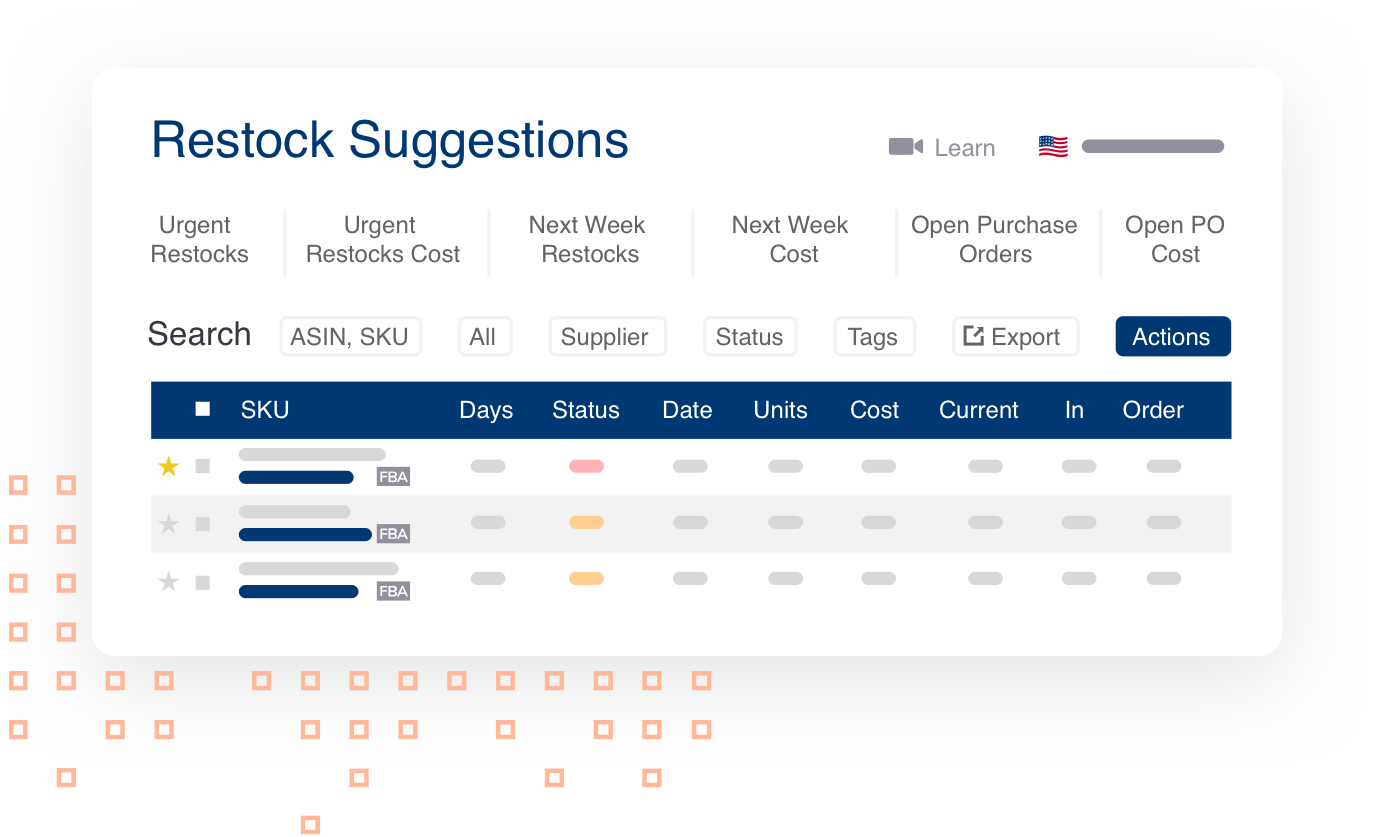The width and height of the screenshot is (1374, 837).
Task: Click the US flag marketplace icon
Action: (1053, 147)
